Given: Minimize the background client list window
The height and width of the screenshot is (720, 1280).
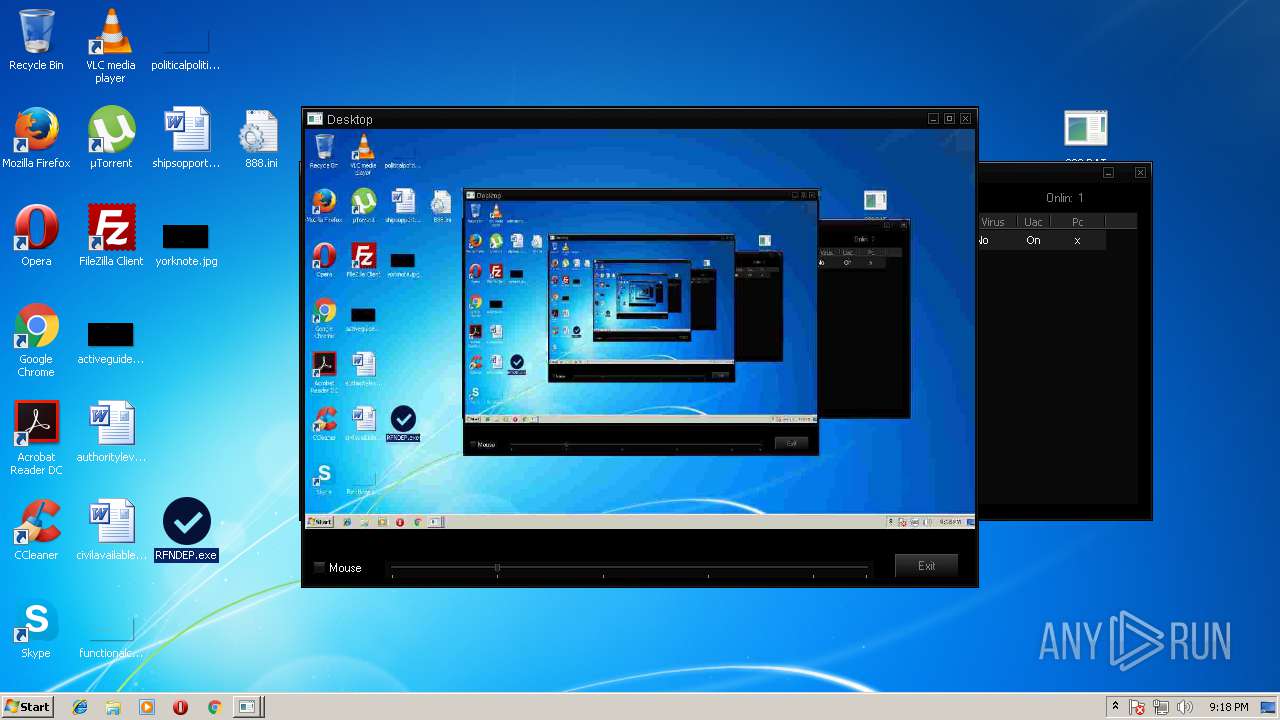Looking at the screenshot, I should pos(1108,173).
